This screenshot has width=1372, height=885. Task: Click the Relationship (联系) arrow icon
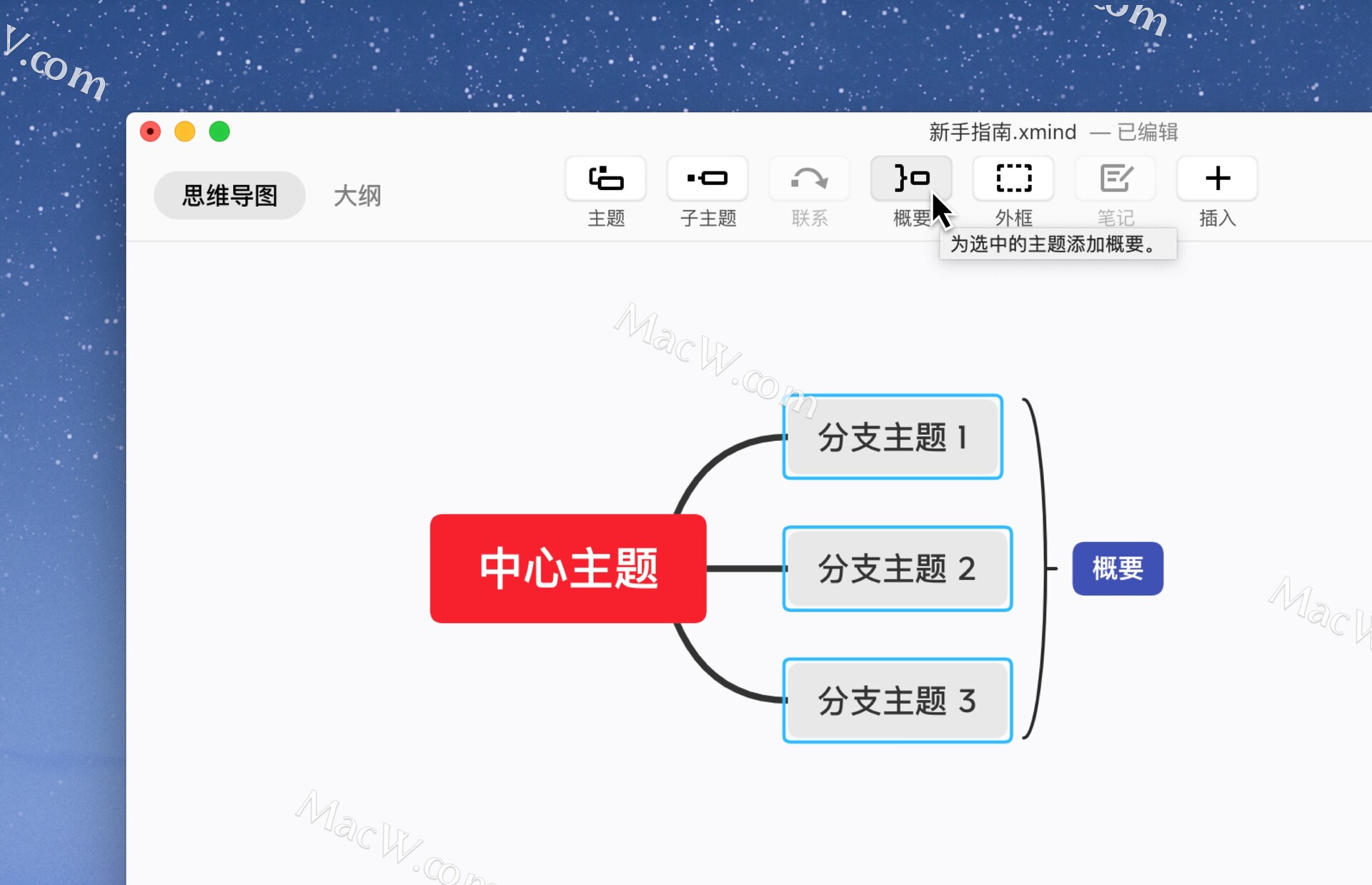coord(809,179)
